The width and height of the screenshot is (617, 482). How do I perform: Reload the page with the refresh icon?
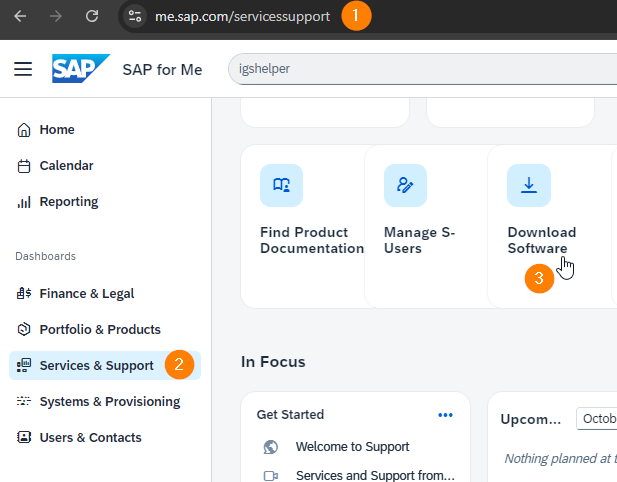(x=92, y=16)
